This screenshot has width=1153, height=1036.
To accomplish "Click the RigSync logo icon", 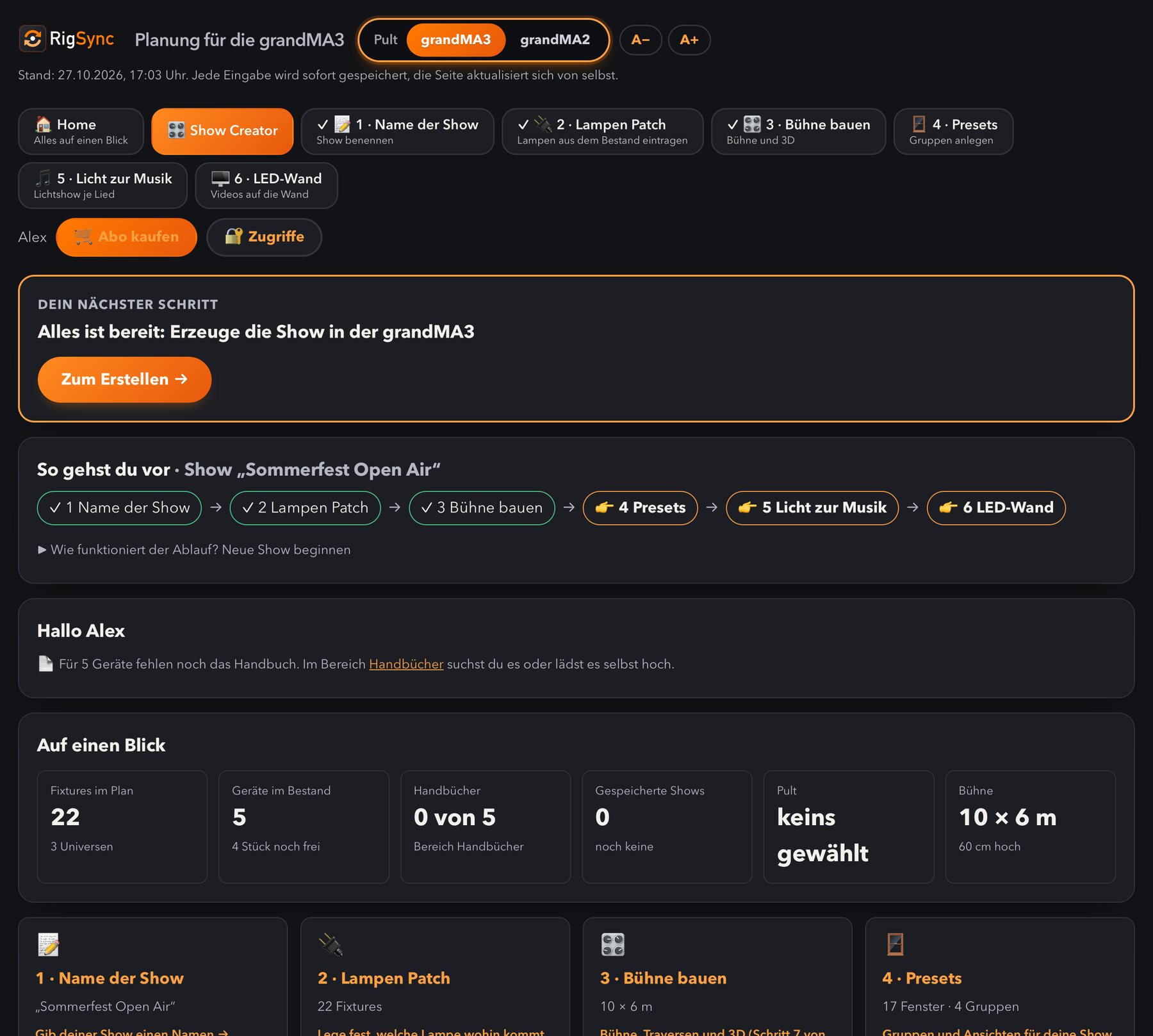I will coord(32,38).
